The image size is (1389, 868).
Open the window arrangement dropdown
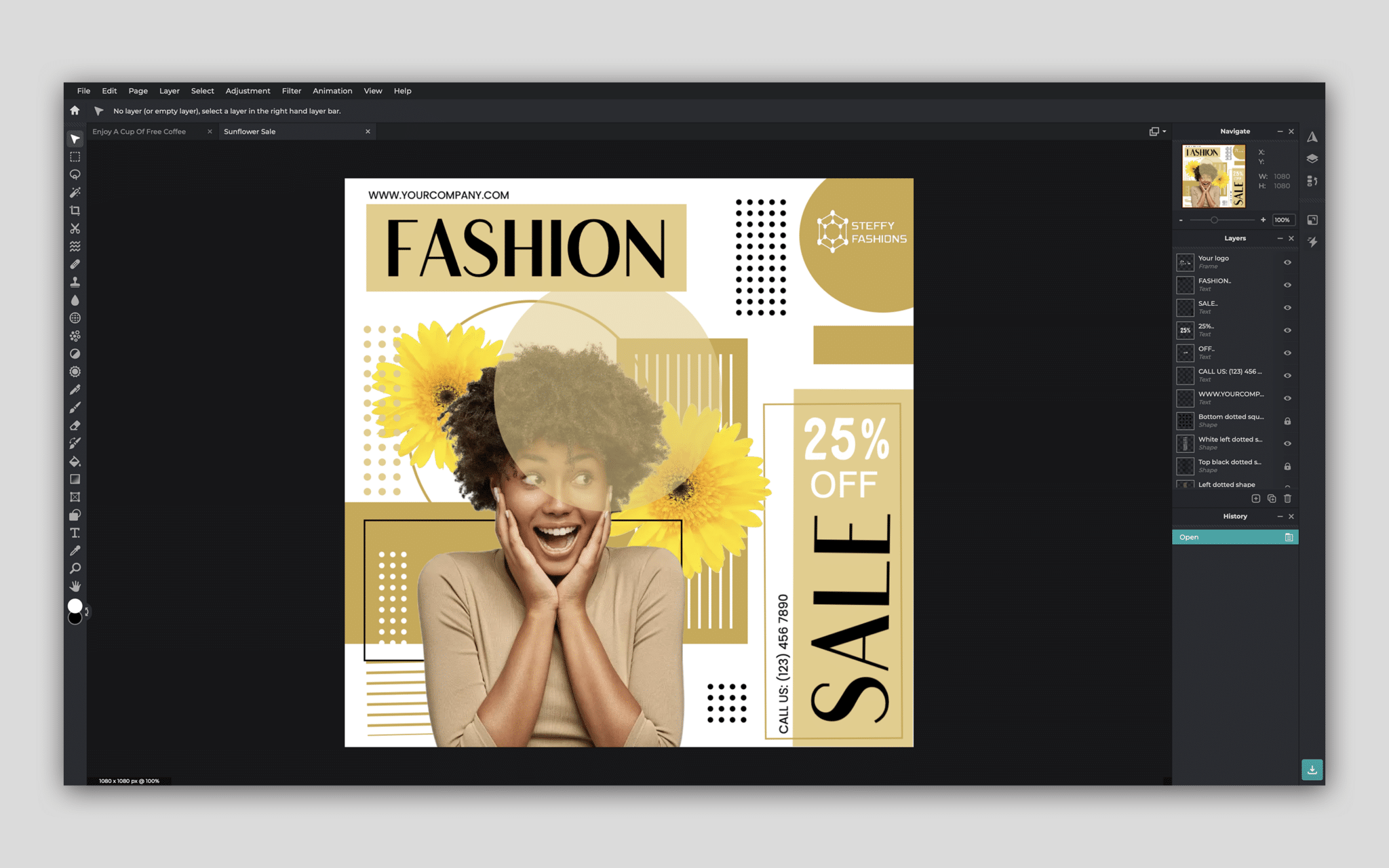[1158, 132]
